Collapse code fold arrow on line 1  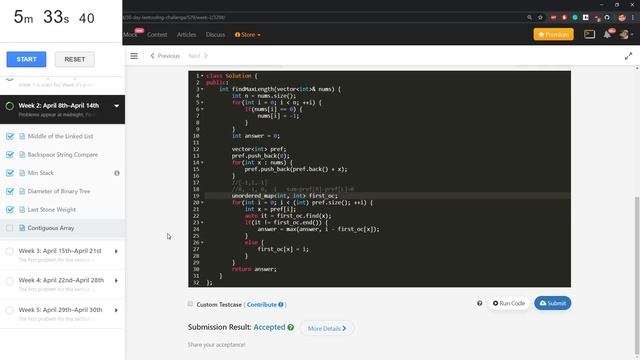[x=202, y=76]
